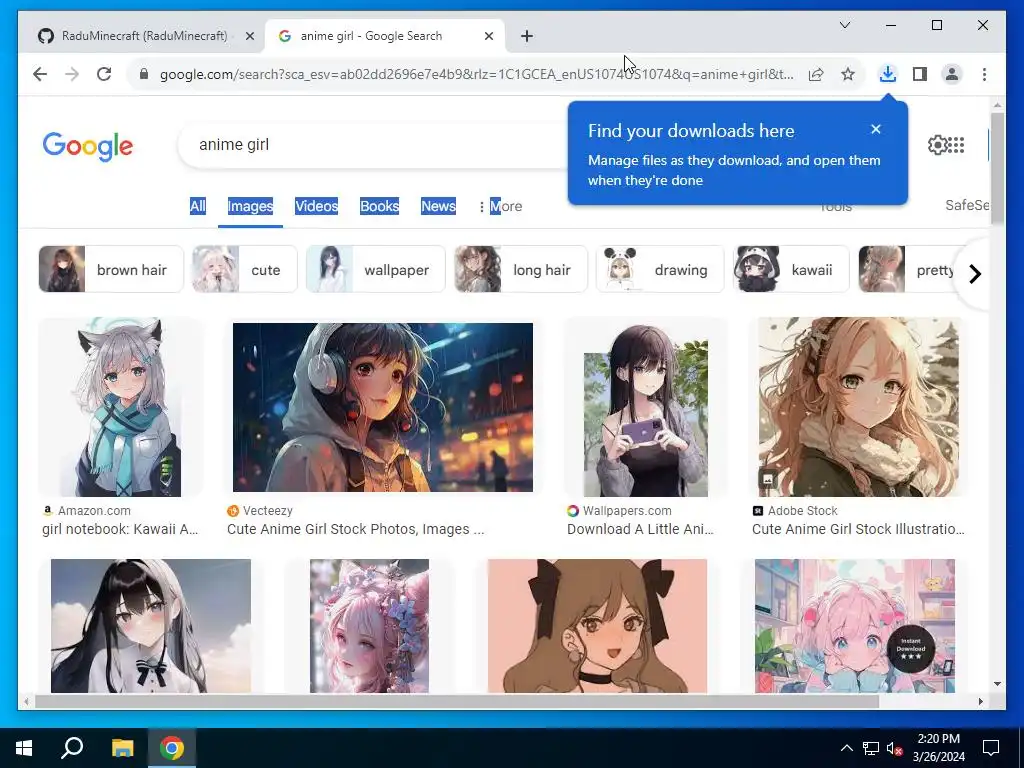Screen dimensions: 1024x768
Task: Open Google quick settings gear
Action: 937,144
